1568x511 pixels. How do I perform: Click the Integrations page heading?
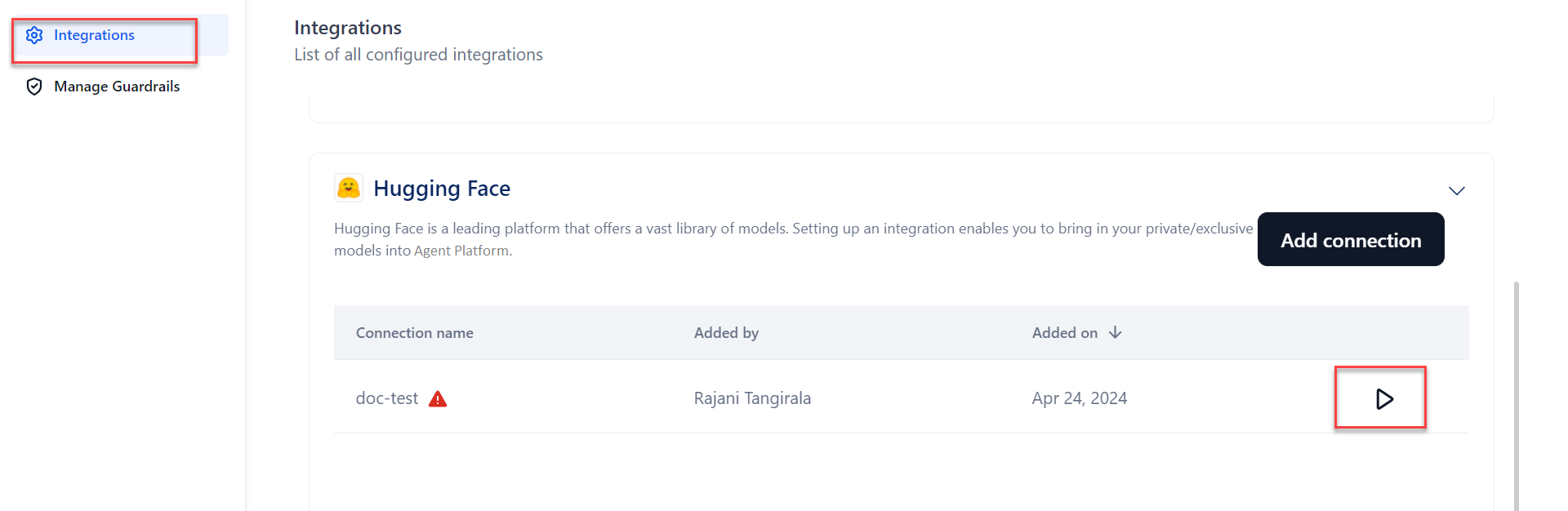(x=348, y=28)
